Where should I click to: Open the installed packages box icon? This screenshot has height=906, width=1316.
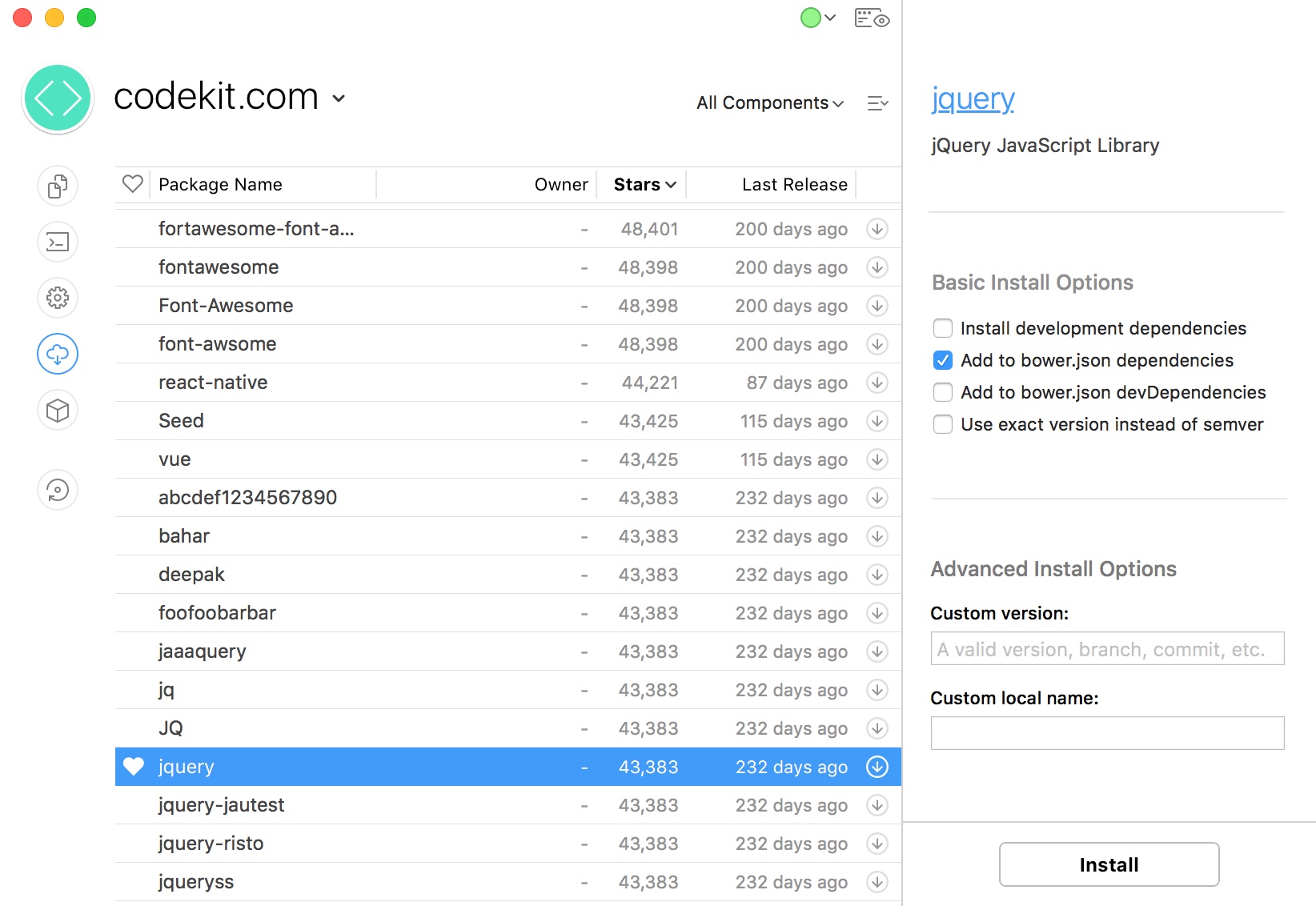58,411
